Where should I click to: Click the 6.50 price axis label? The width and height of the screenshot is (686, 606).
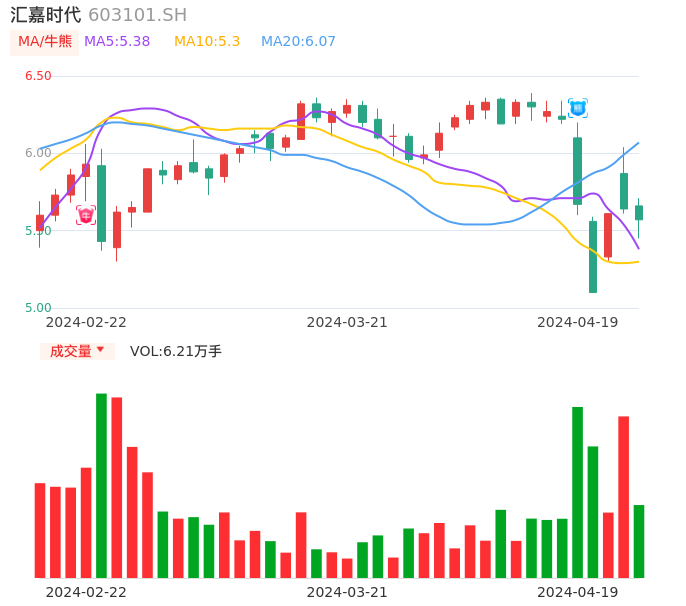38,76
